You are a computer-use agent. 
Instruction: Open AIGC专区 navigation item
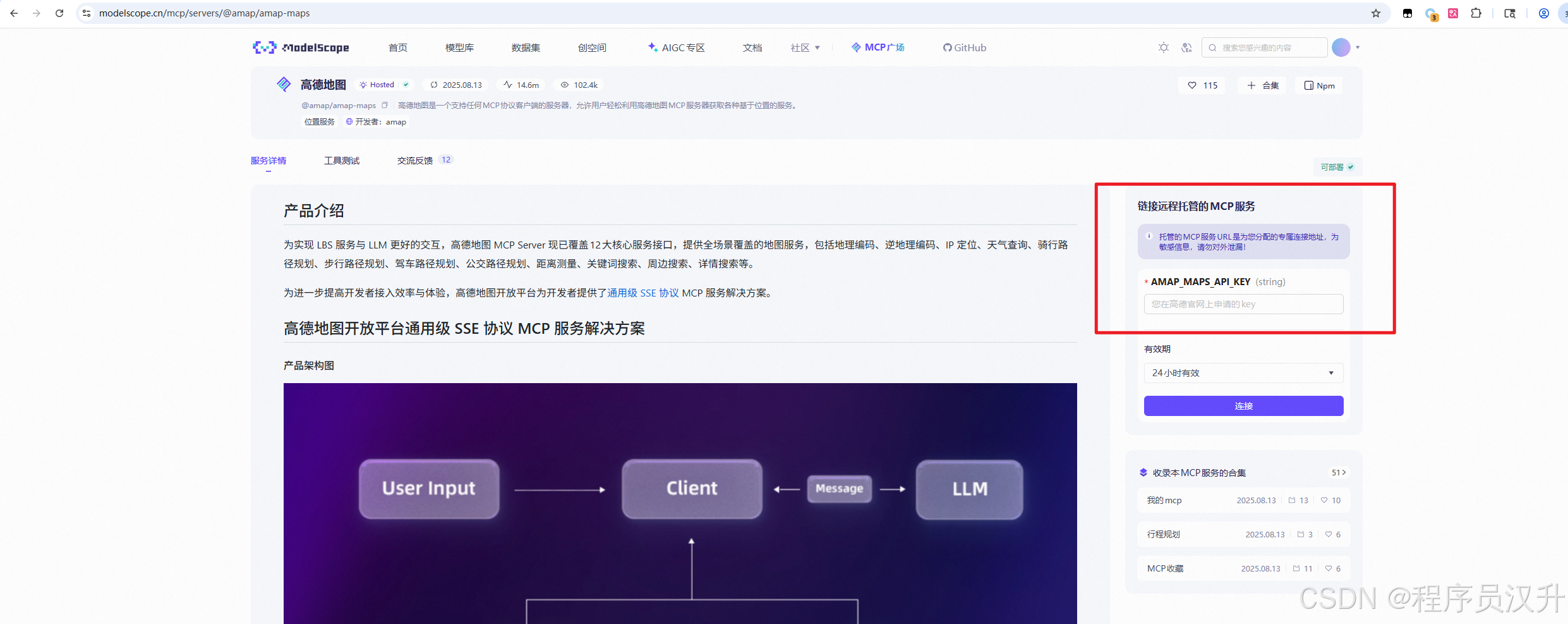coord(677,47)
